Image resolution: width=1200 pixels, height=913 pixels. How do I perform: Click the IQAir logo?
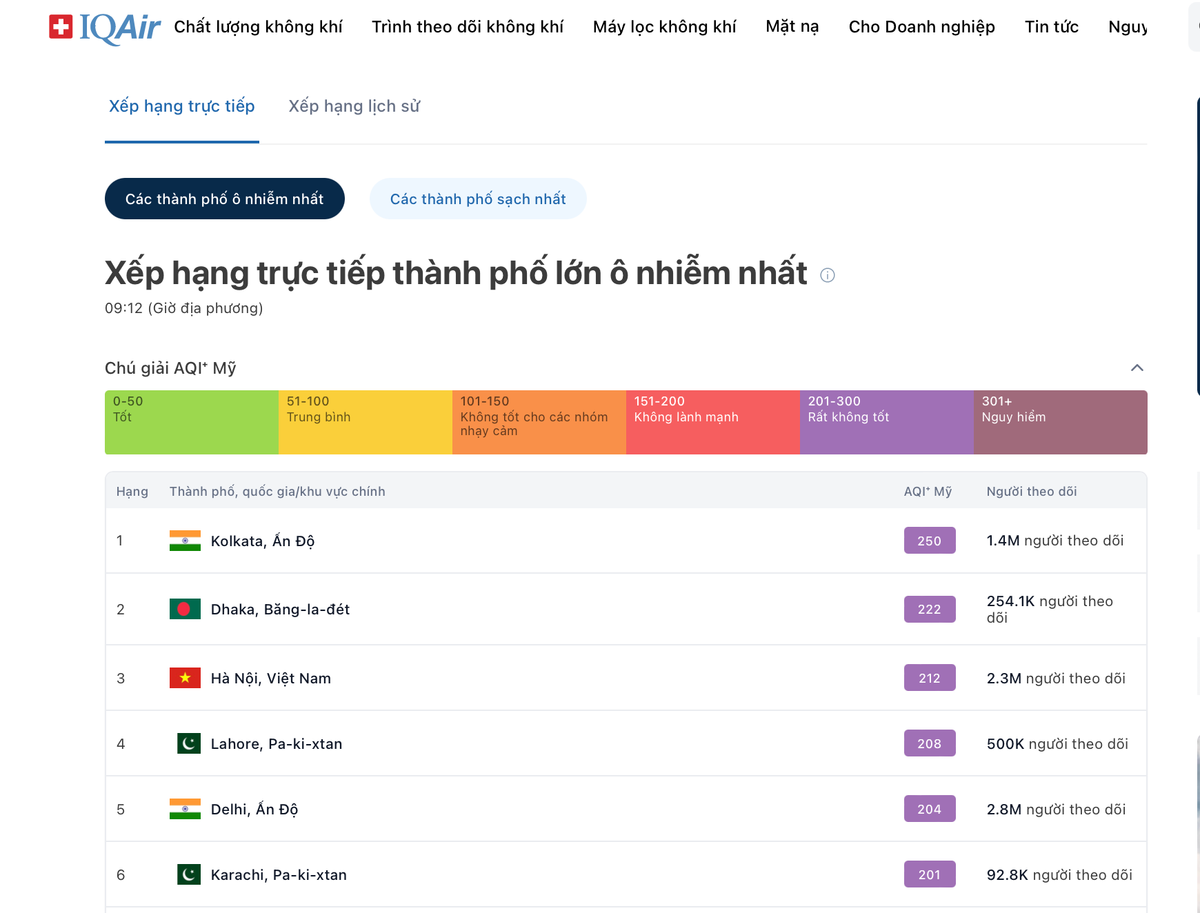click(104, 27)
